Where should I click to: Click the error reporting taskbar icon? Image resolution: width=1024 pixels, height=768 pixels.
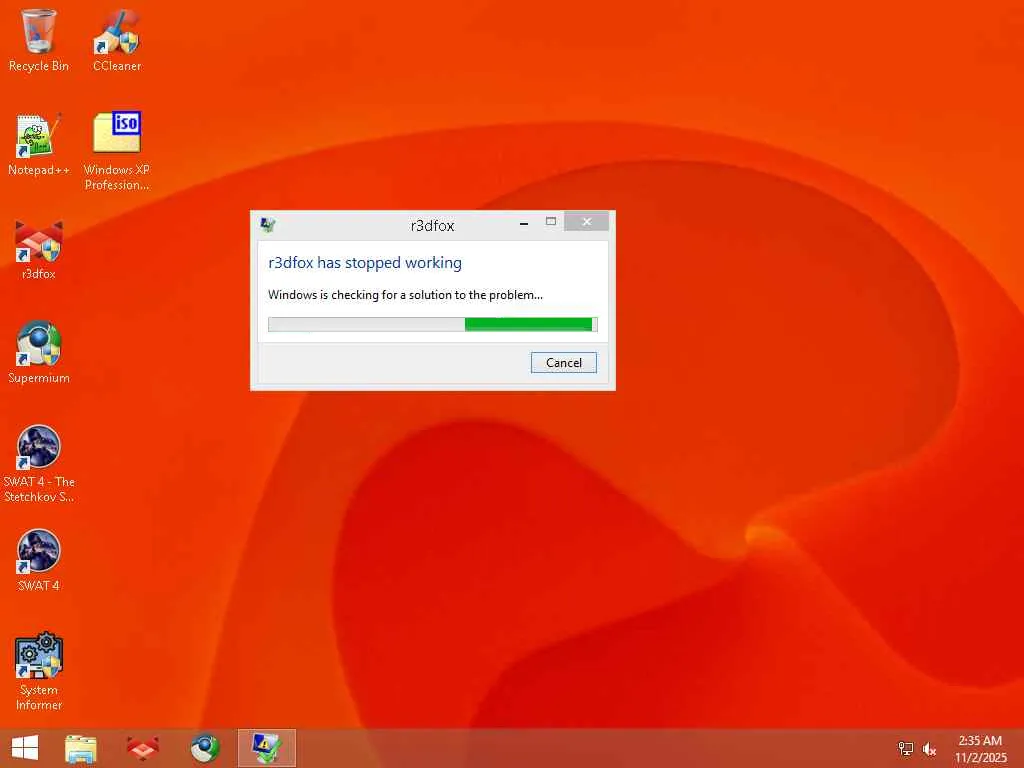[266, 748]
